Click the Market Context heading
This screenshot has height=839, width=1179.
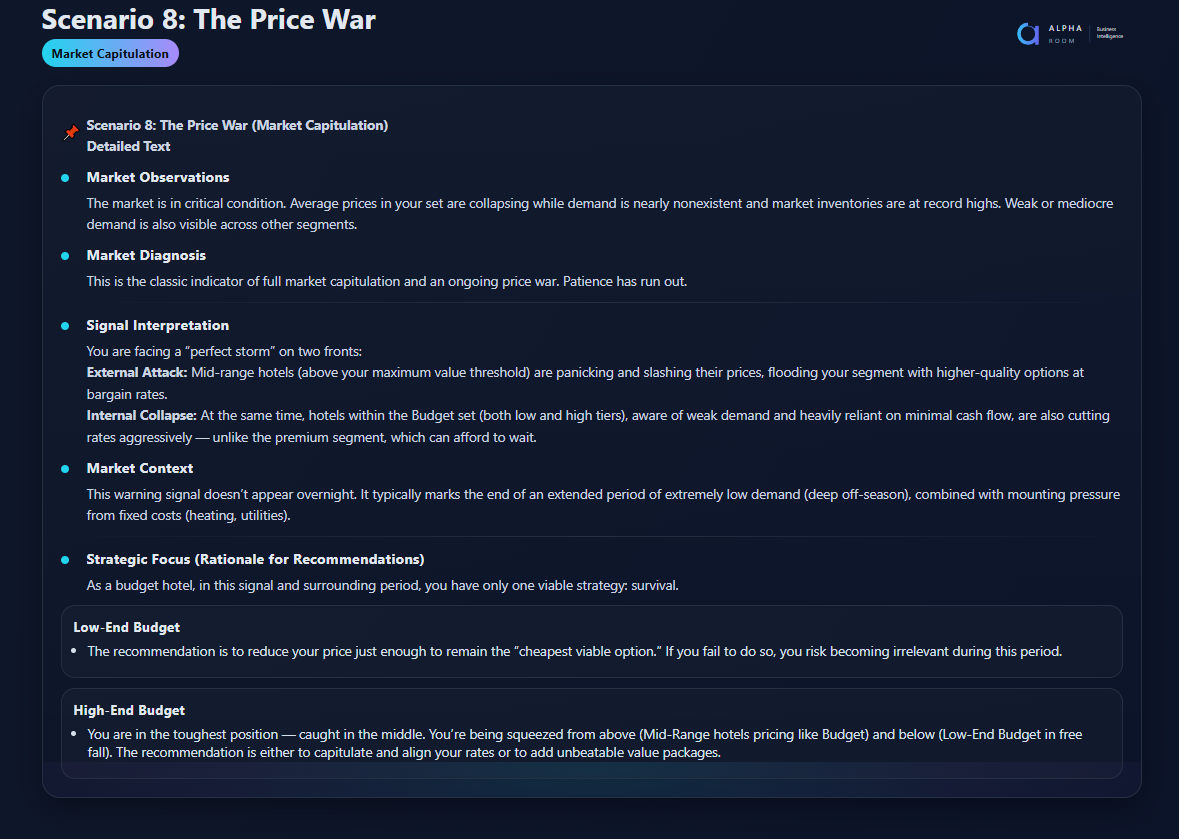pos(140,469)
